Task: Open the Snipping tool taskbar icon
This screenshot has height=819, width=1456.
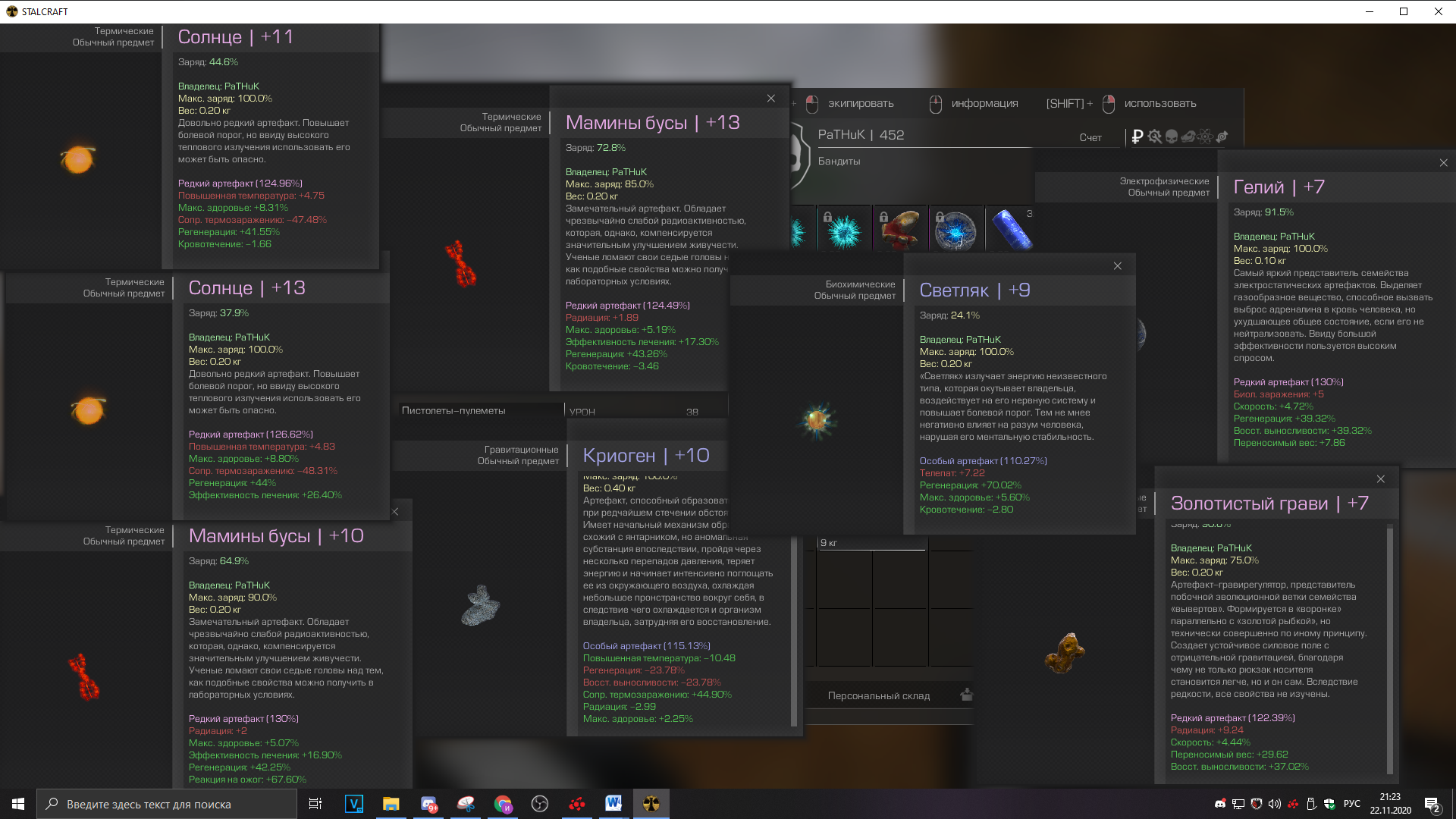Action: click(466, 804)
